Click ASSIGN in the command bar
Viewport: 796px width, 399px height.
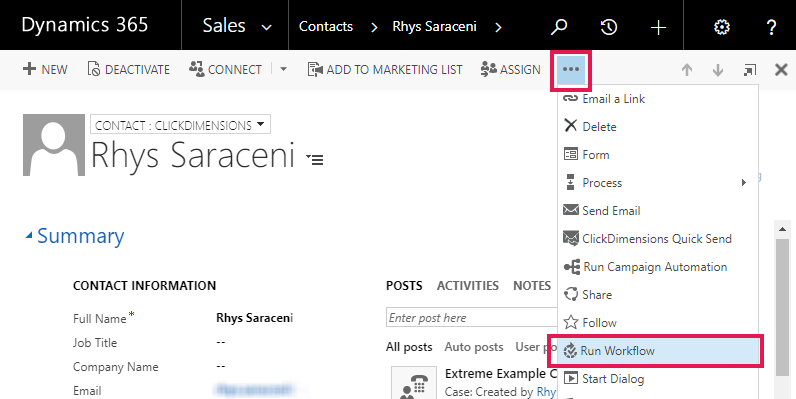point(511,69)
